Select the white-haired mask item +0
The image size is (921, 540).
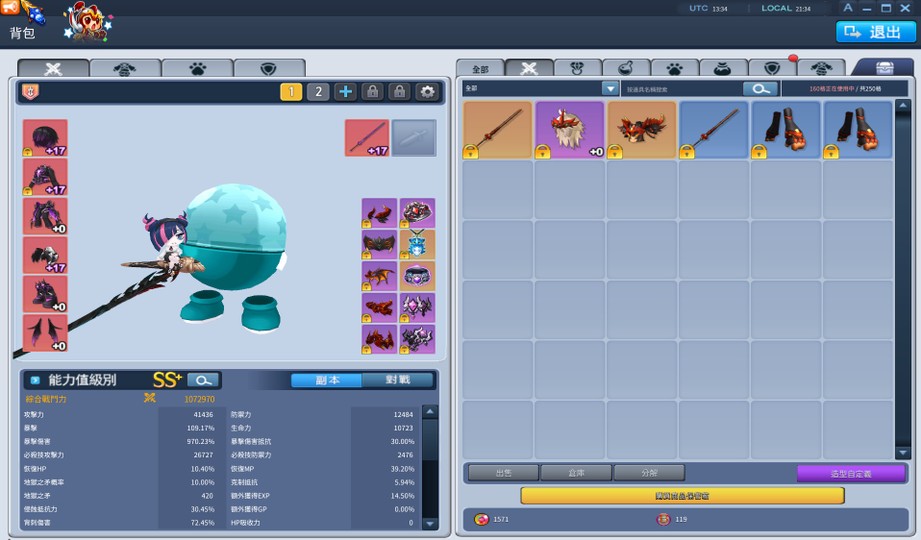point(570,130)
